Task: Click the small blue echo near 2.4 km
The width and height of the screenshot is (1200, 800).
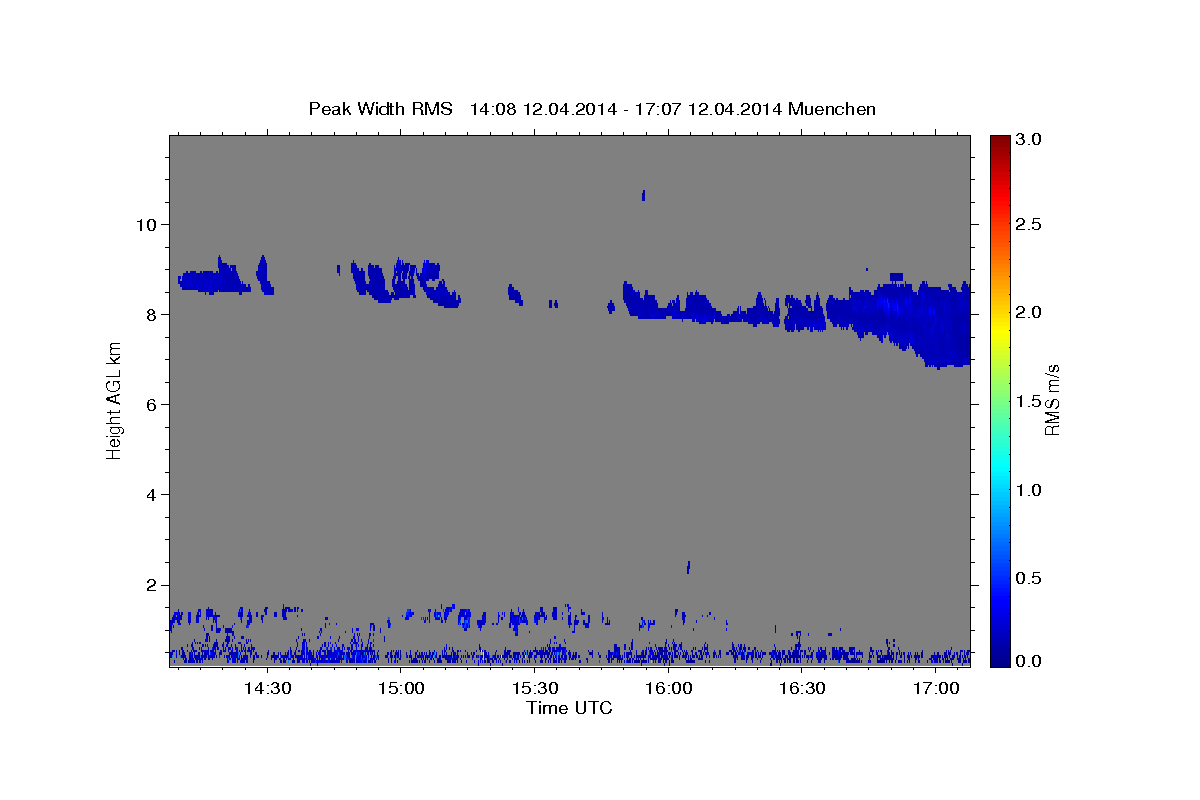Action: pos(689,567)
